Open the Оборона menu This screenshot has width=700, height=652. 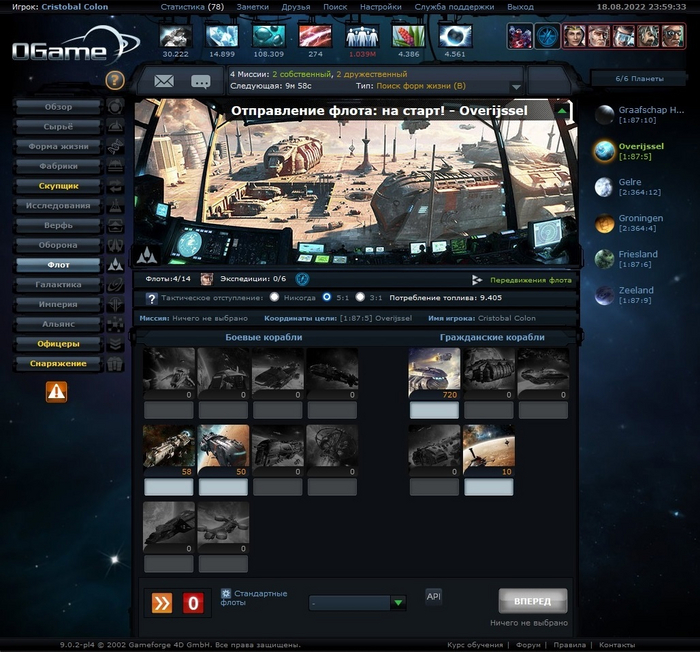point(58,245)
